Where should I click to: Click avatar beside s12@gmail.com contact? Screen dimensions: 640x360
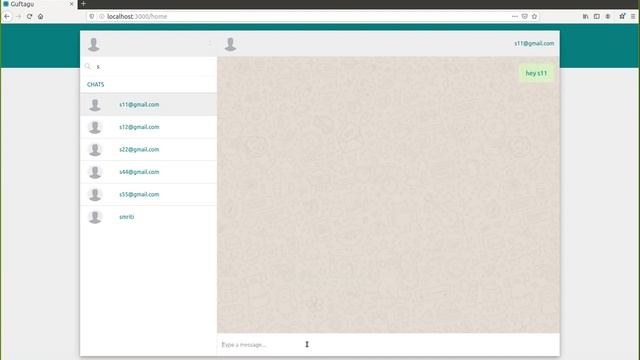point(95,127)
